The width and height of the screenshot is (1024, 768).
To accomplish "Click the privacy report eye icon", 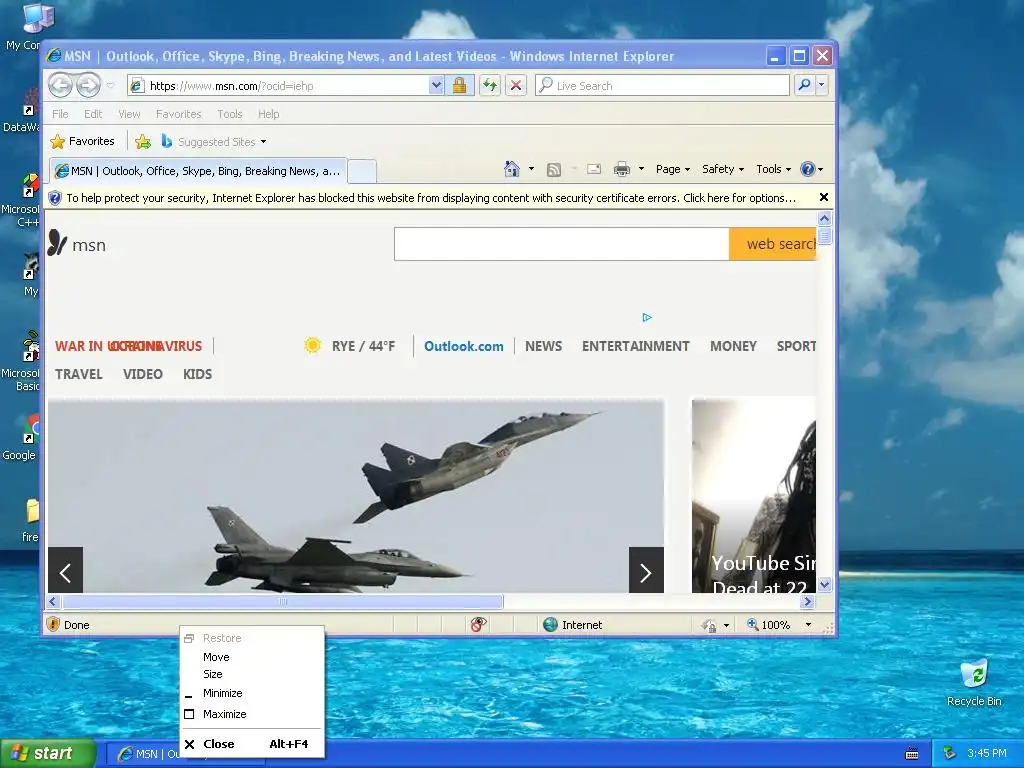I will tap(478, 625).
